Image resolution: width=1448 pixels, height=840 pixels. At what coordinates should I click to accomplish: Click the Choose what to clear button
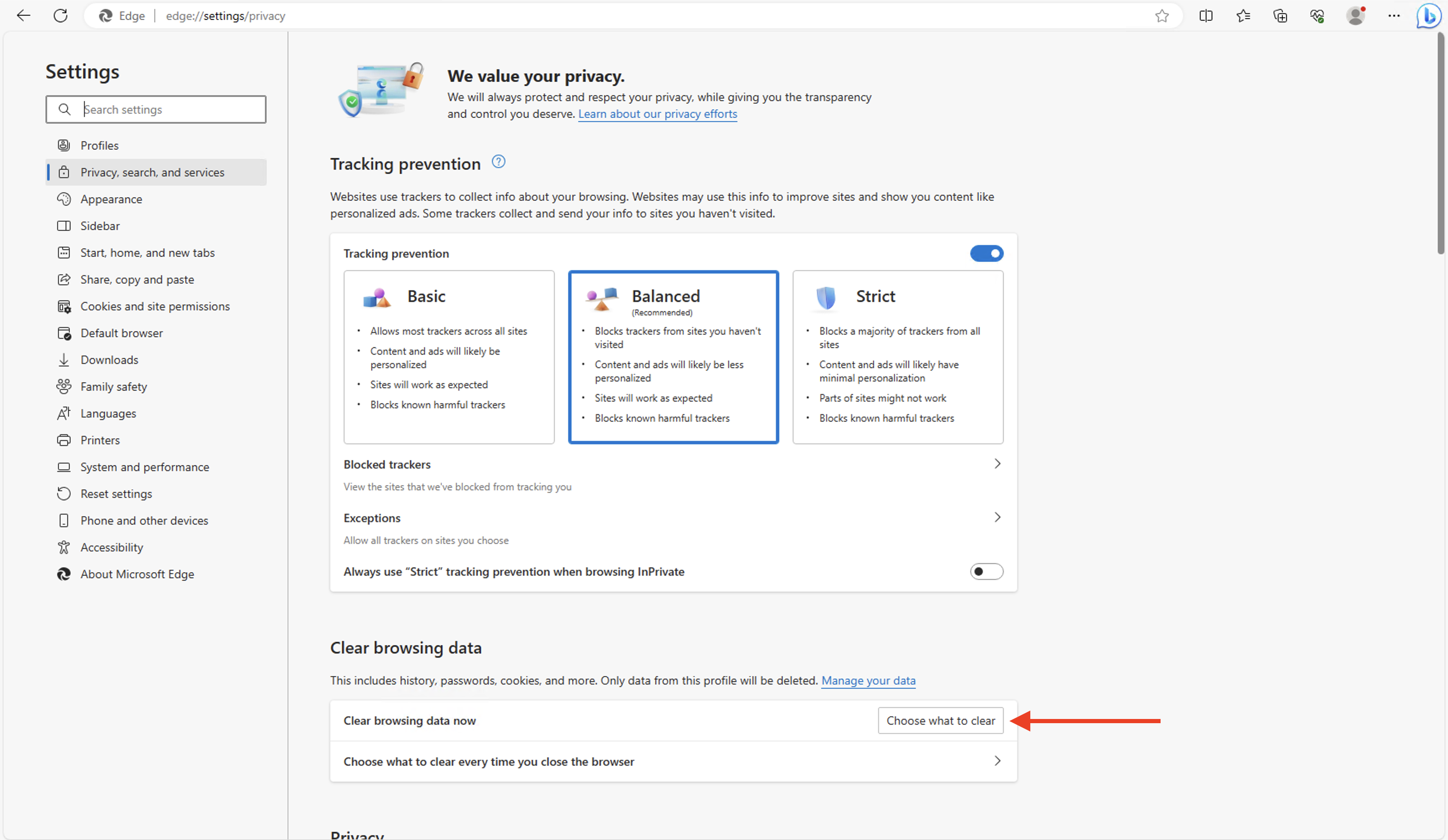(x=941, y=720)
